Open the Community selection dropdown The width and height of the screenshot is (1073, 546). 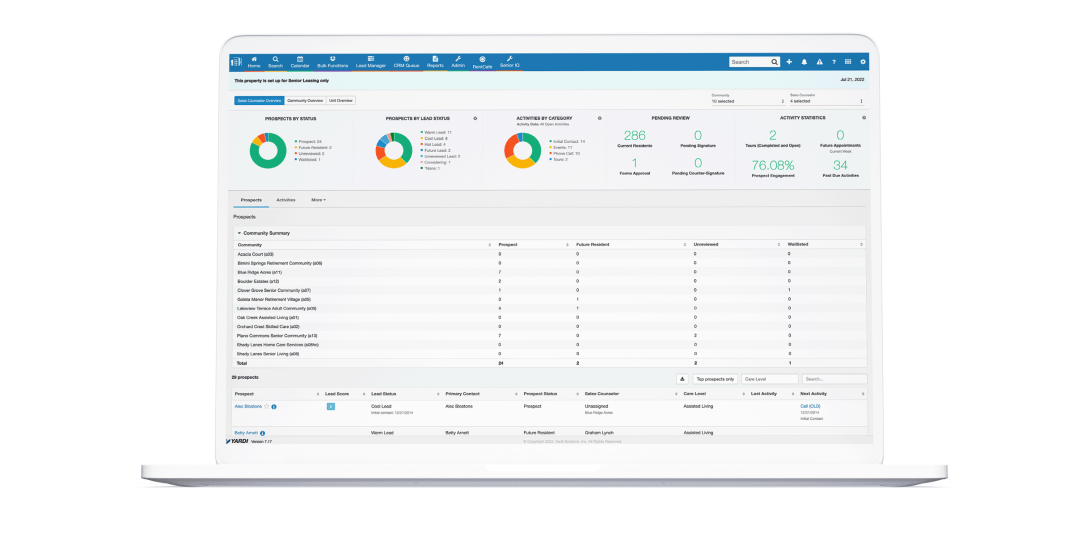[741, 101]
